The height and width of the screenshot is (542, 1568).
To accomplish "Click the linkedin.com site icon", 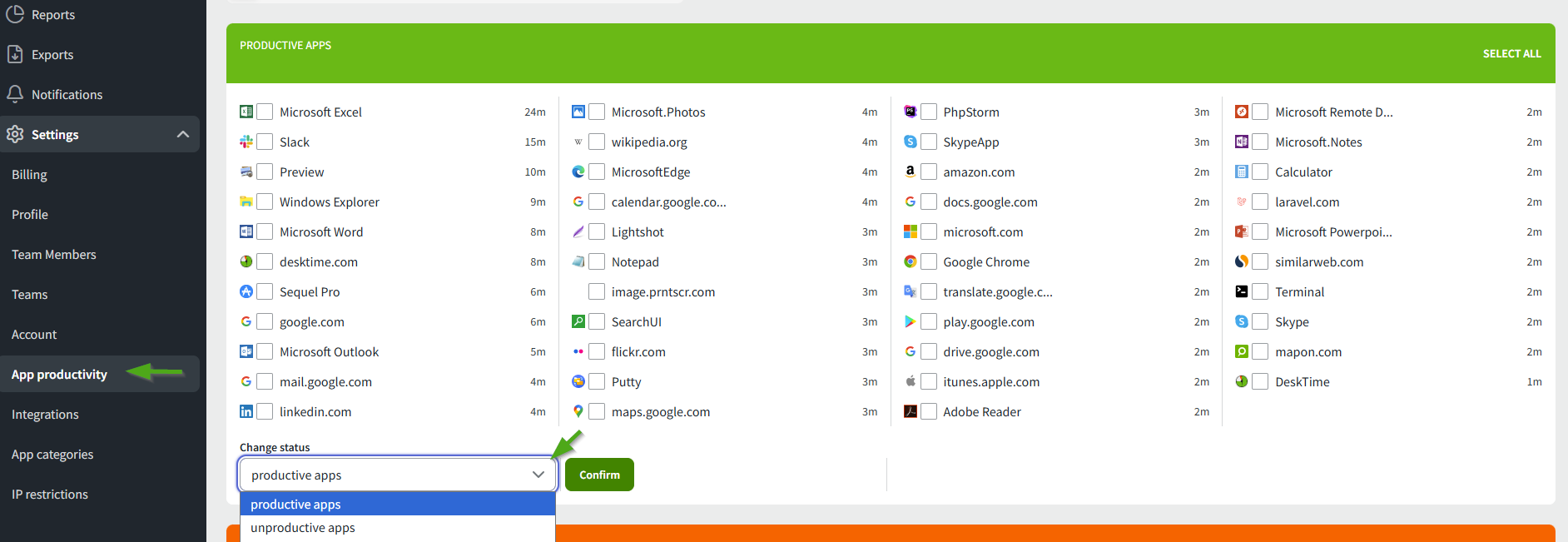I will pyautogui.click(x=246, y=411).
